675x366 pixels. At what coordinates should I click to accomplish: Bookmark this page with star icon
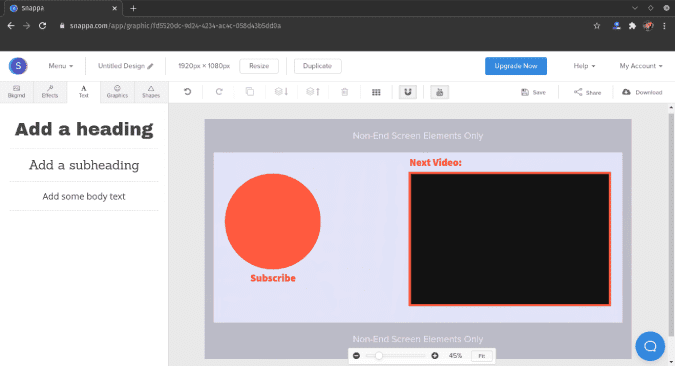tap(597, 26)
